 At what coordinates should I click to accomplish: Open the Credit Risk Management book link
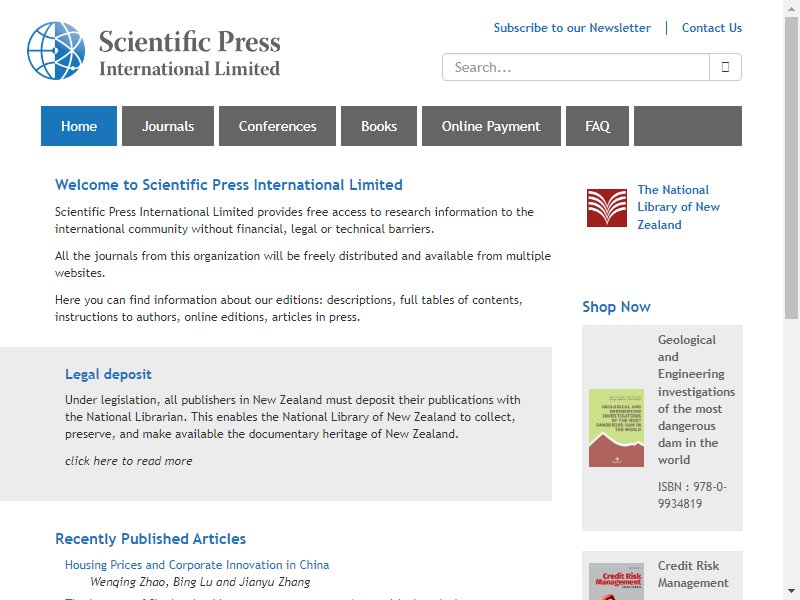693,574
